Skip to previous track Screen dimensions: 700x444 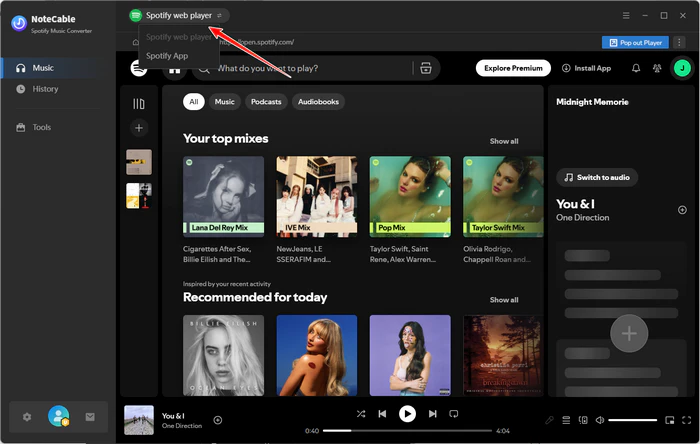[382, 414]
